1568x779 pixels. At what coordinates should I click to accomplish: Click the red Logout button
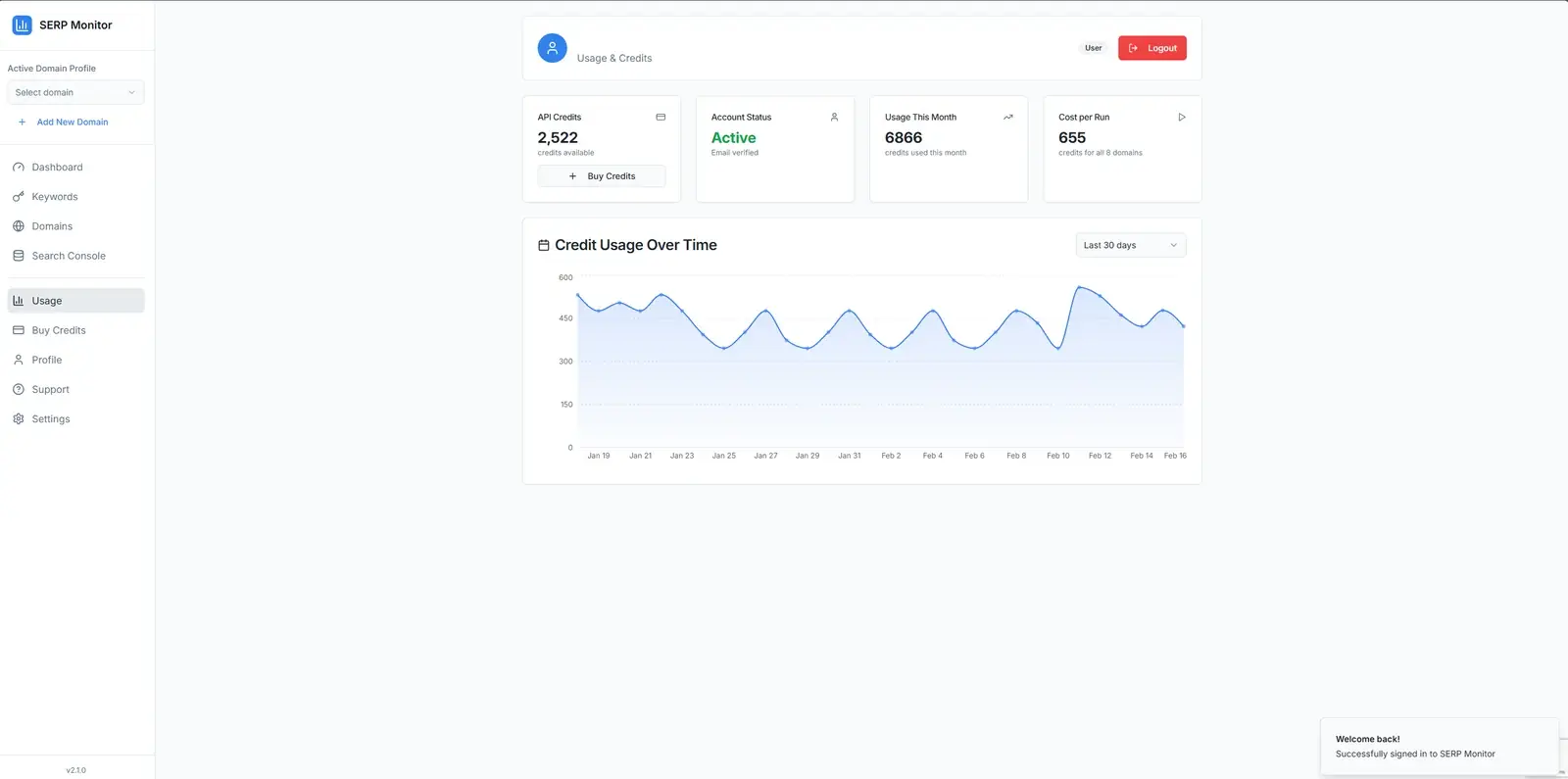tap(1152, 48)
